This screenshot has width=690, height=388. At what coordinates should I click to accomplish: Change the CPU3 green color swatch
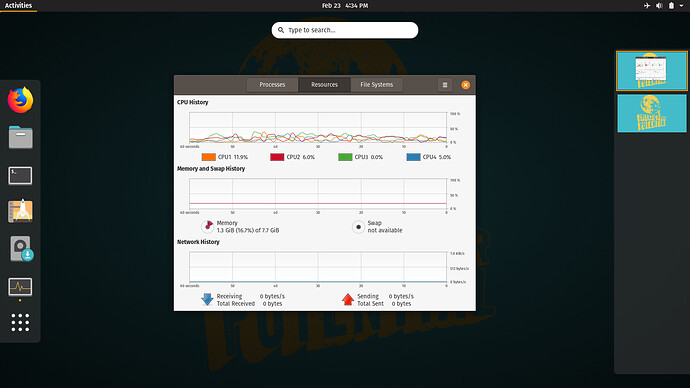click(345, 157)
